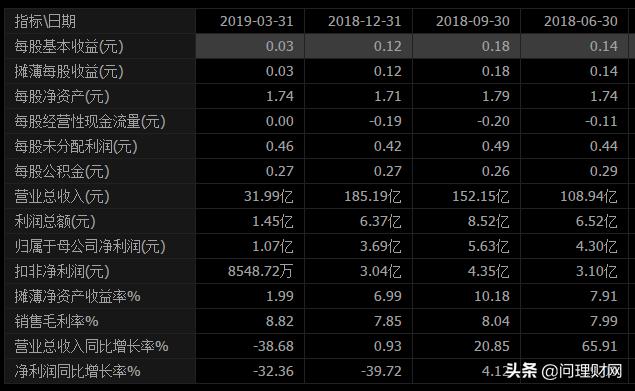Image resolution: width=635 pixels, height=391 pixels.
Task: Select the 8548.72万 扣非净利润 cell
Action: 260,271
